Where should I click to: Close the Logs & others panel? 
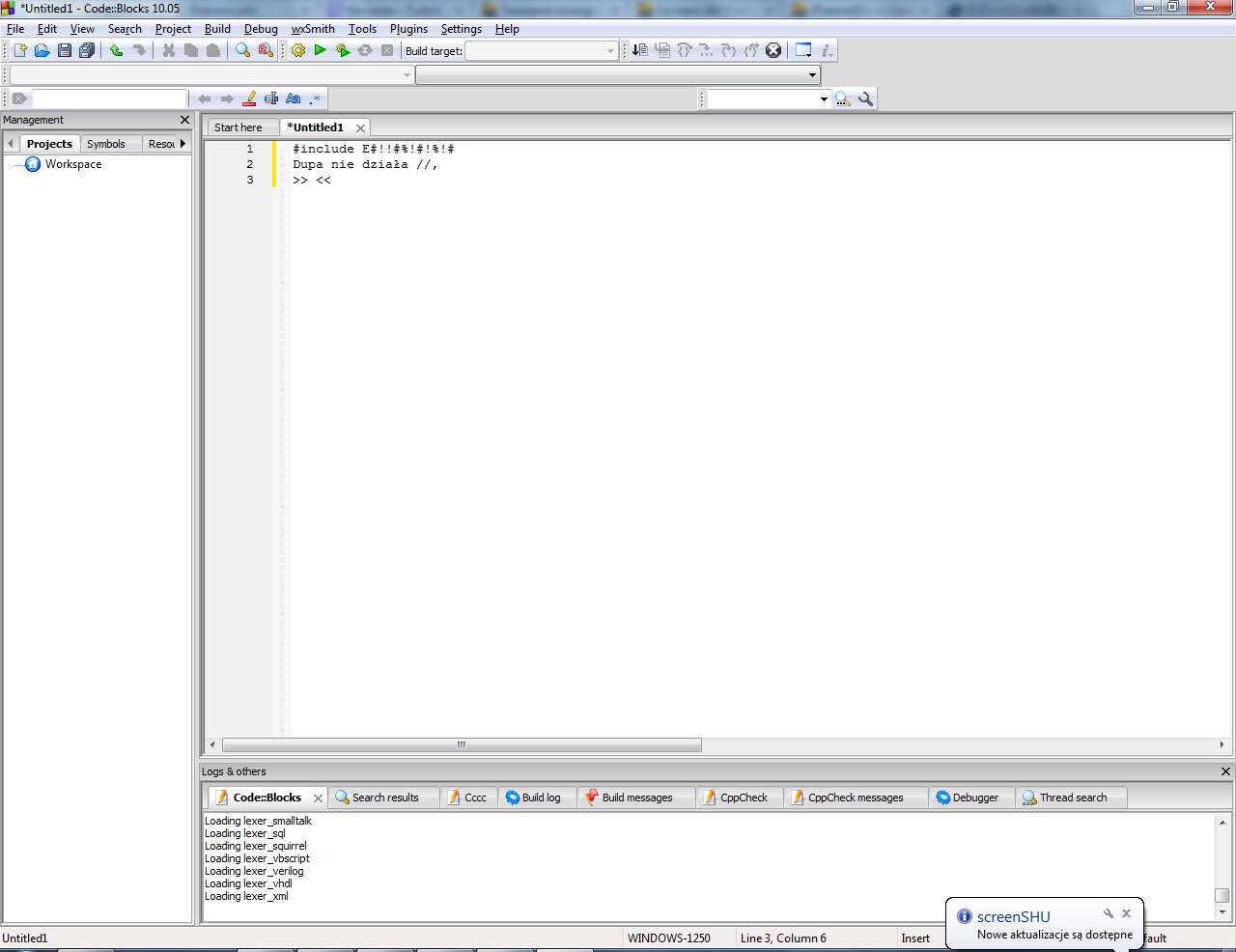click(x=1225, y=771)
